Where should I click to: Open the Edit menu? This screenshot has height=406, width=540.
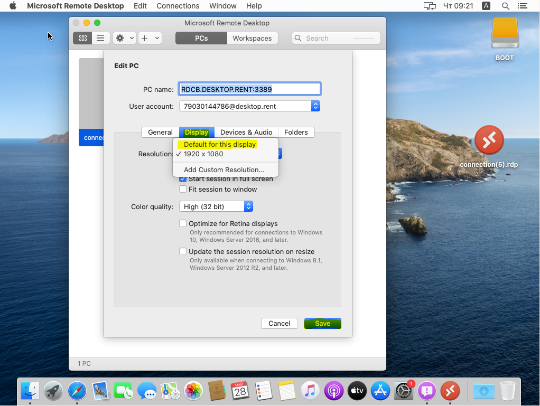tap(140, 6)
